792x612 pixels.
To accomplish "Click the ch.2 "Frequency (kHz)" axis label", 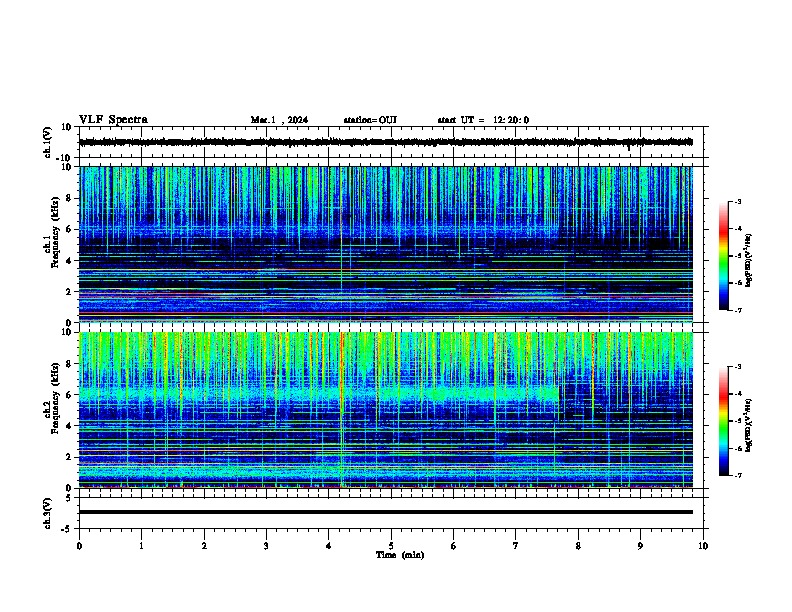I will coord(55,398).
